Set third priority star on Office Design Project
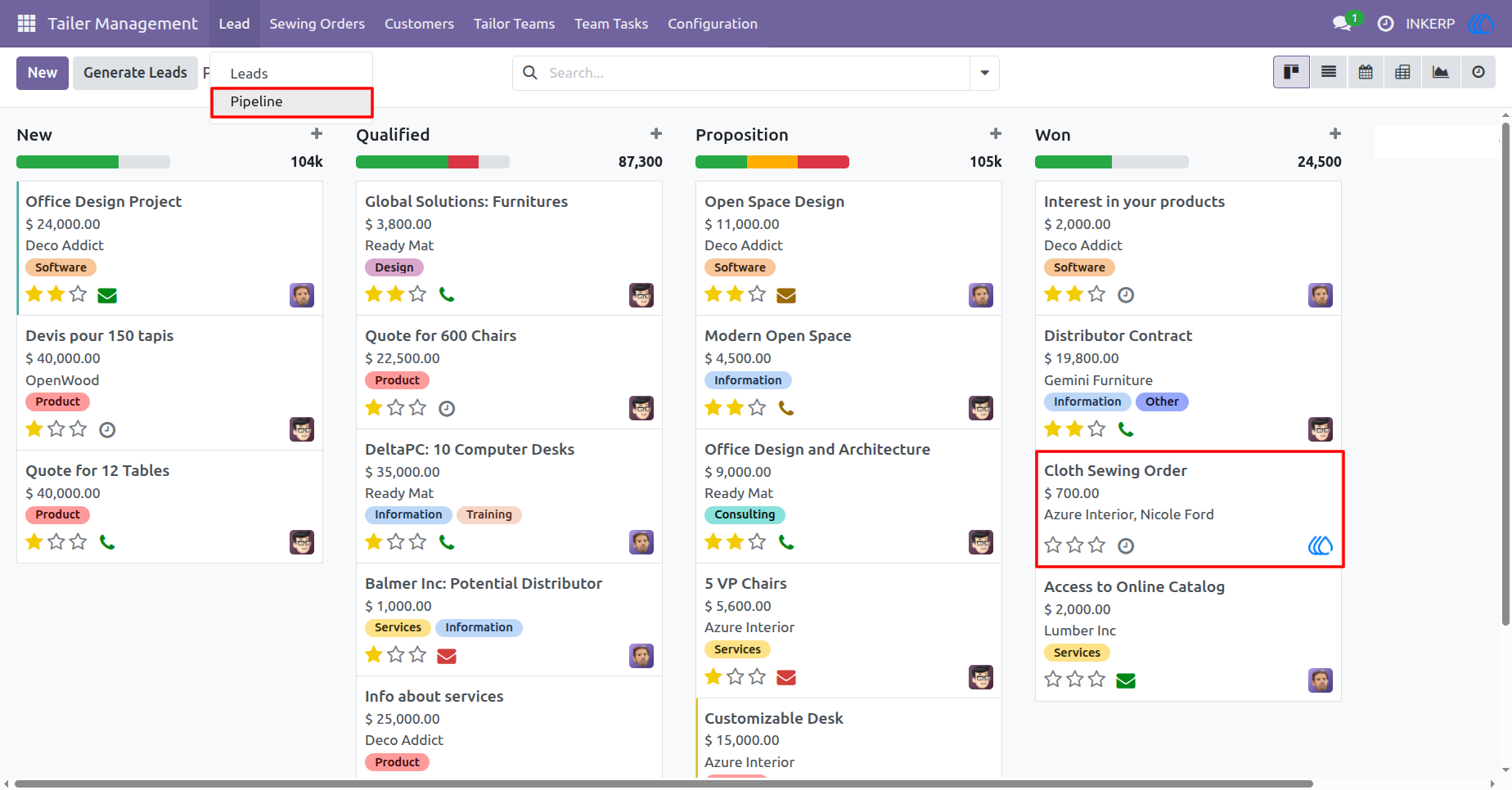 point(78,294)
